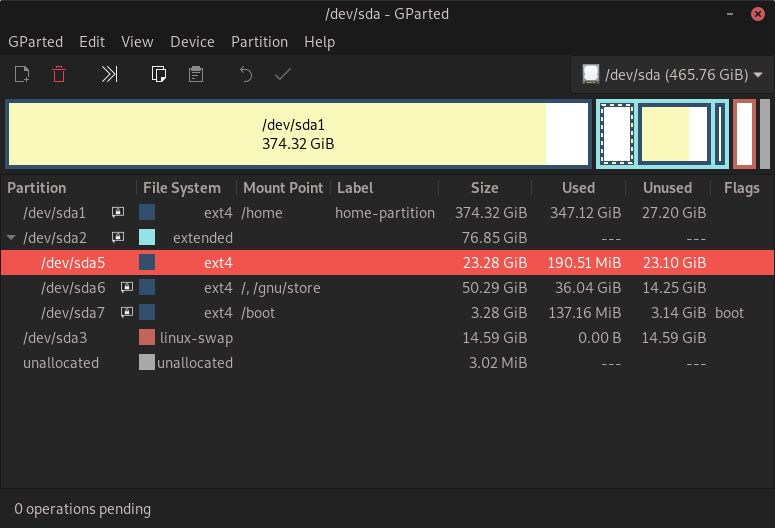775x528 pixels.
Task: Click the Paste partition toolbar icon
Action: tap(196, 74)
